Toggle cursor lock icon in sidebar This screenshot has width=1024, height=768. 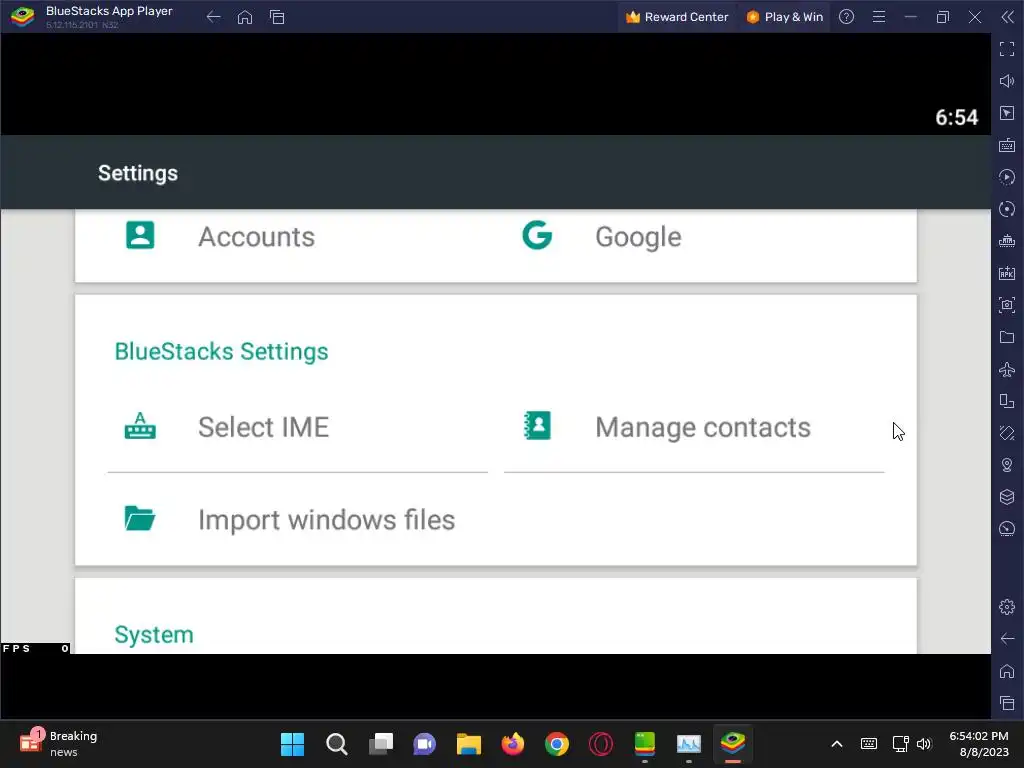click(x=1007, y=113)
